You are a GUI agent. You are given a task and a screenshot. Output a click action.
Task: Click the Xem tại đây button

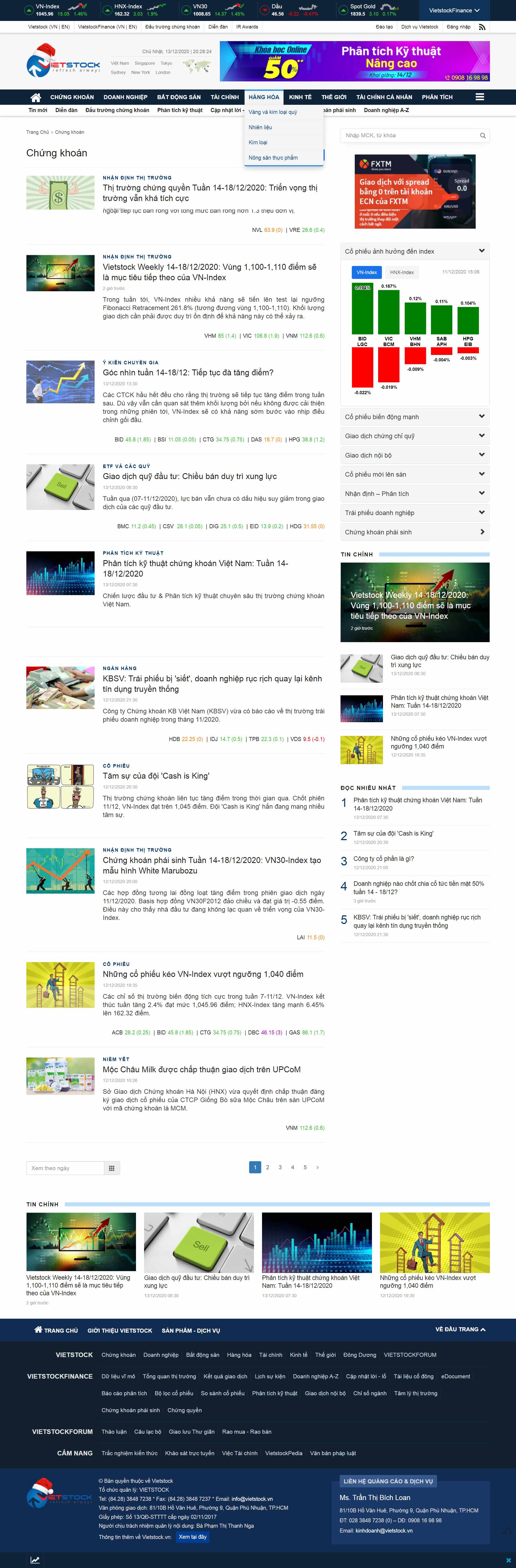192,1537
